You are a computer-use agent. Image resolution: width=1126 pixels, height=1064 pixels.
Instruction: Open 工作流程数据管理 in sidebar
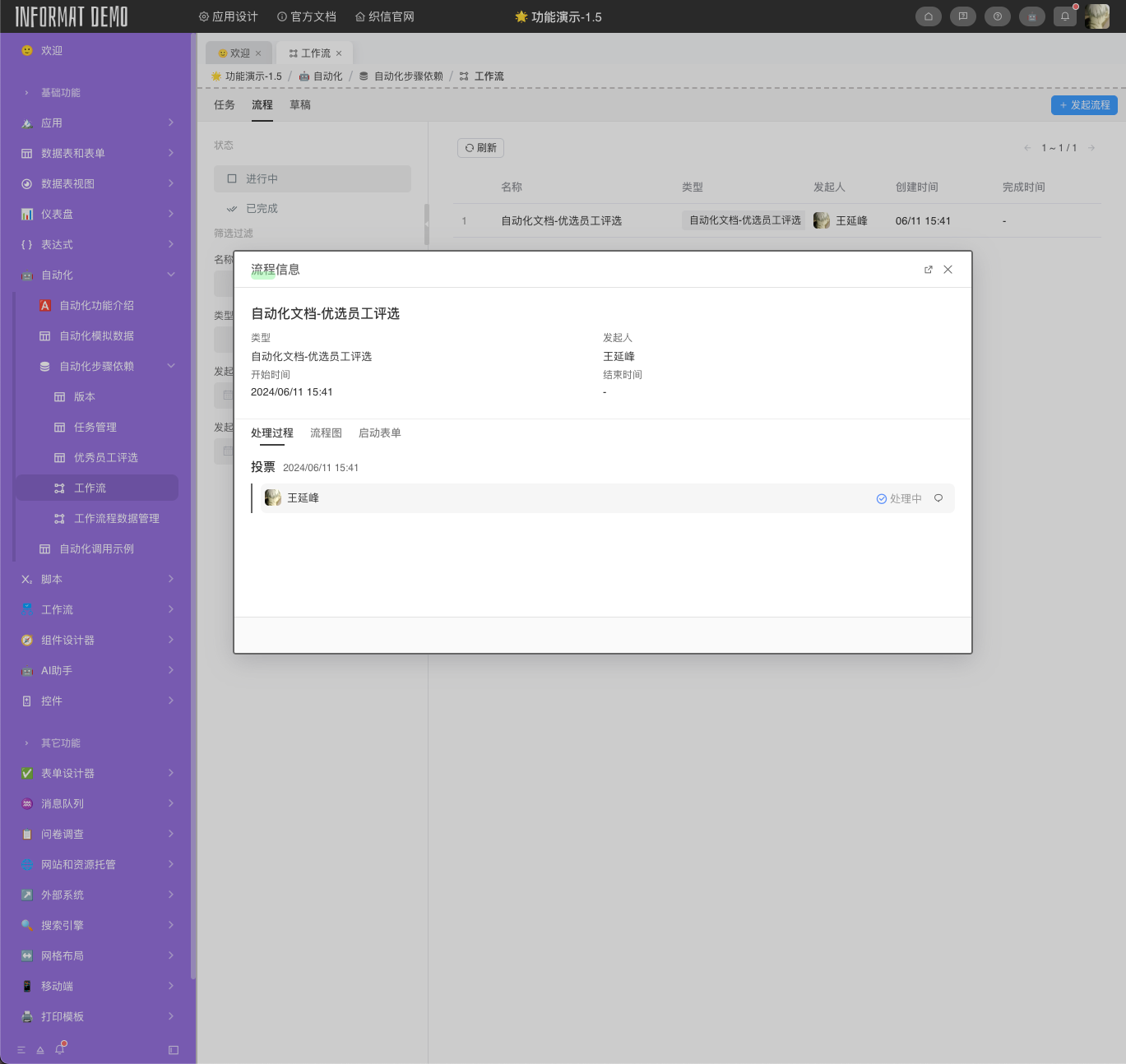[116, 519]
